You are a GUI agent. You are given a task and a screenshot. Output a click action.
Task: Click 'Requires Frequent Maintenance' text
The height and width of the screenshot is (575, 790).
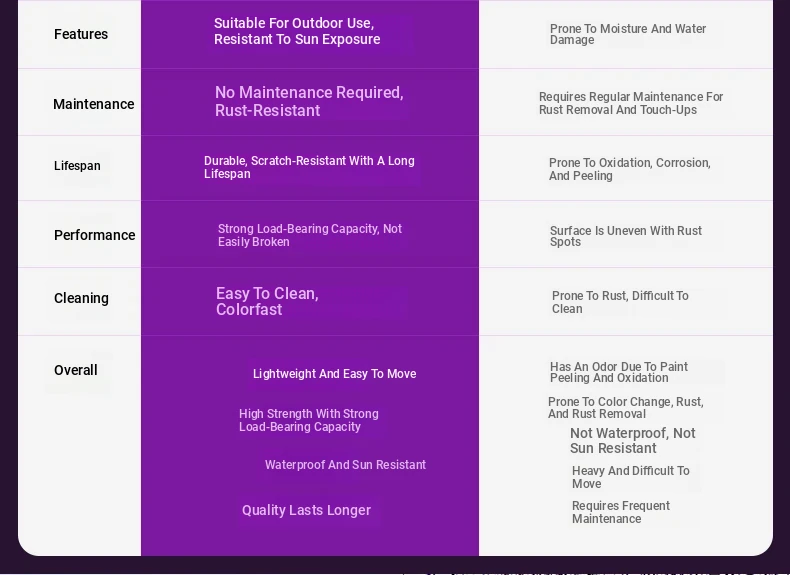pyautogui.click(x=621, y=513)
